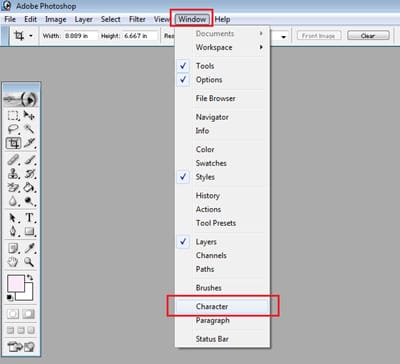Image resolution: width=400 pixels, height=364 pixels.
Task: Open the Select menu
Action: 111,19
